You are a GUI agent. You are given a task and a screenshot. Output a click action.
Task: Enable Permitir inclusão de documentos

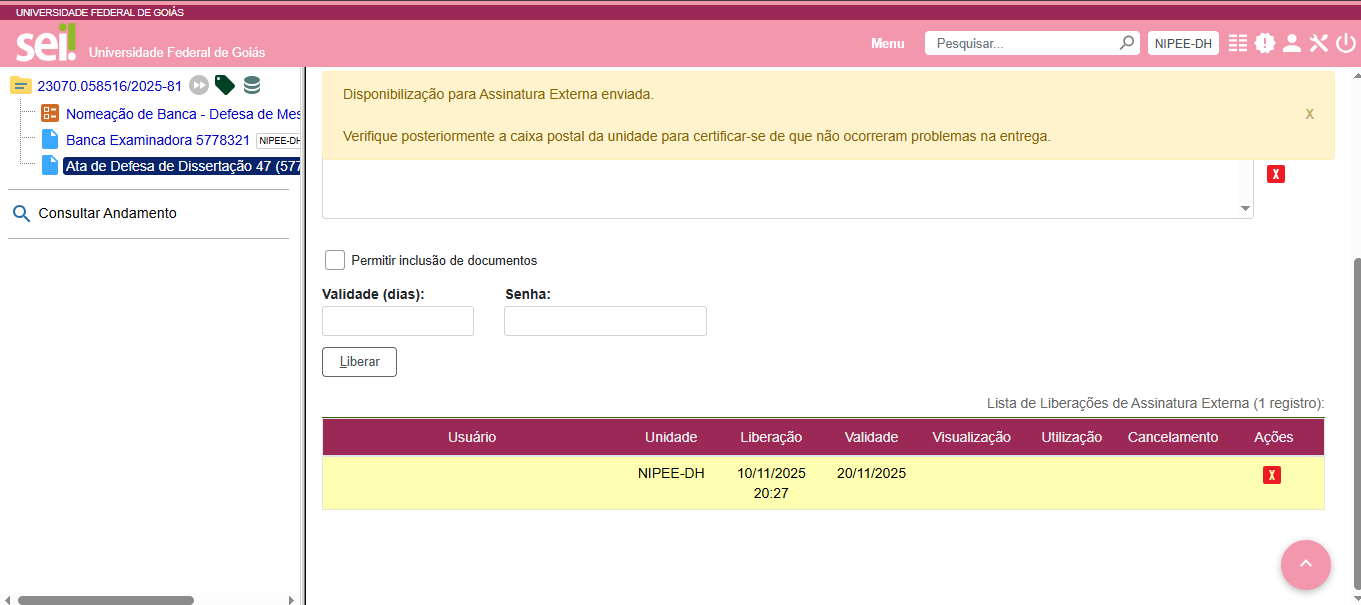335,259
